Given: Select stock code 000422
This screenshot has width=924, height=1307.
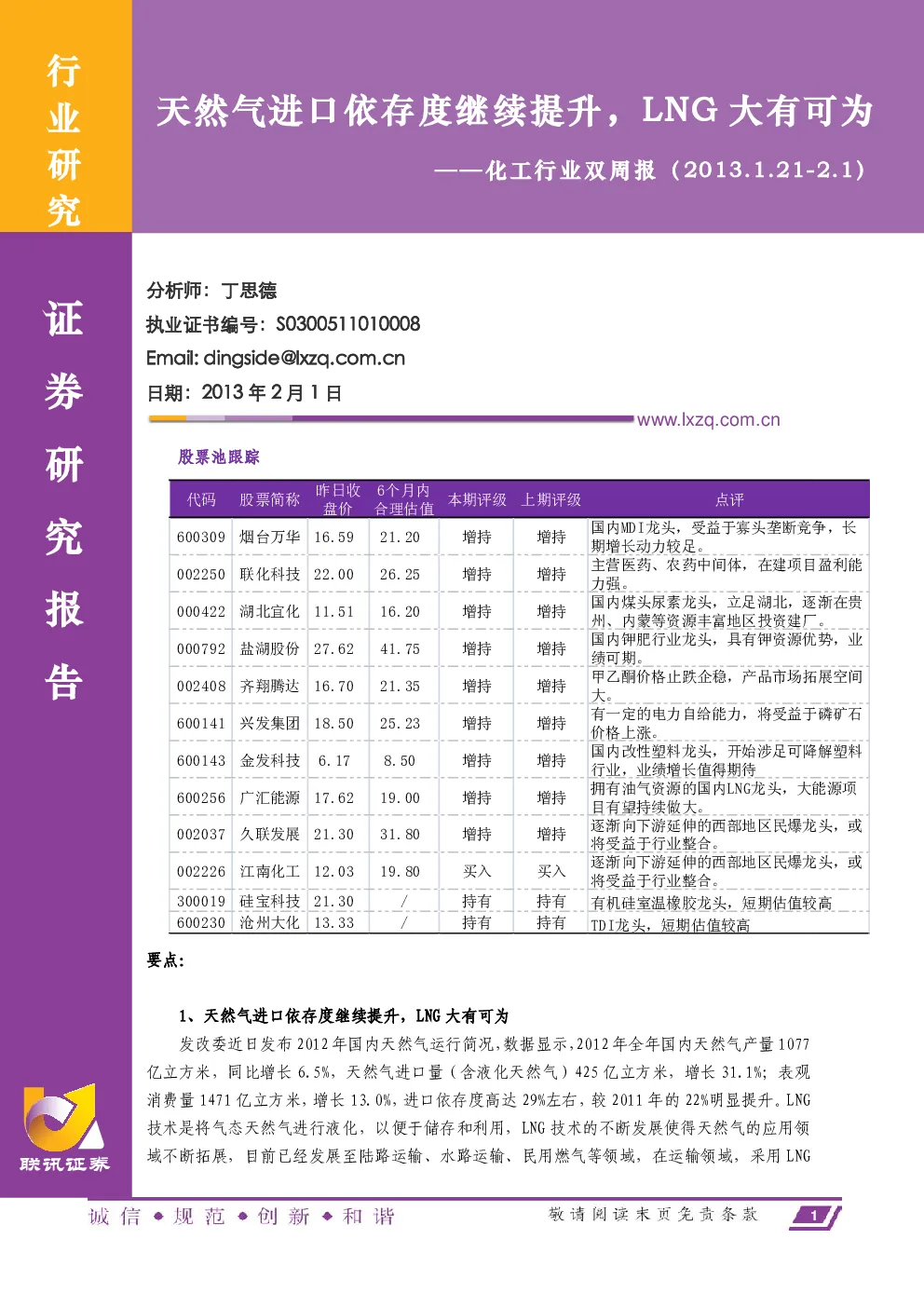Looking at the screenshot, I should (201, 611).
